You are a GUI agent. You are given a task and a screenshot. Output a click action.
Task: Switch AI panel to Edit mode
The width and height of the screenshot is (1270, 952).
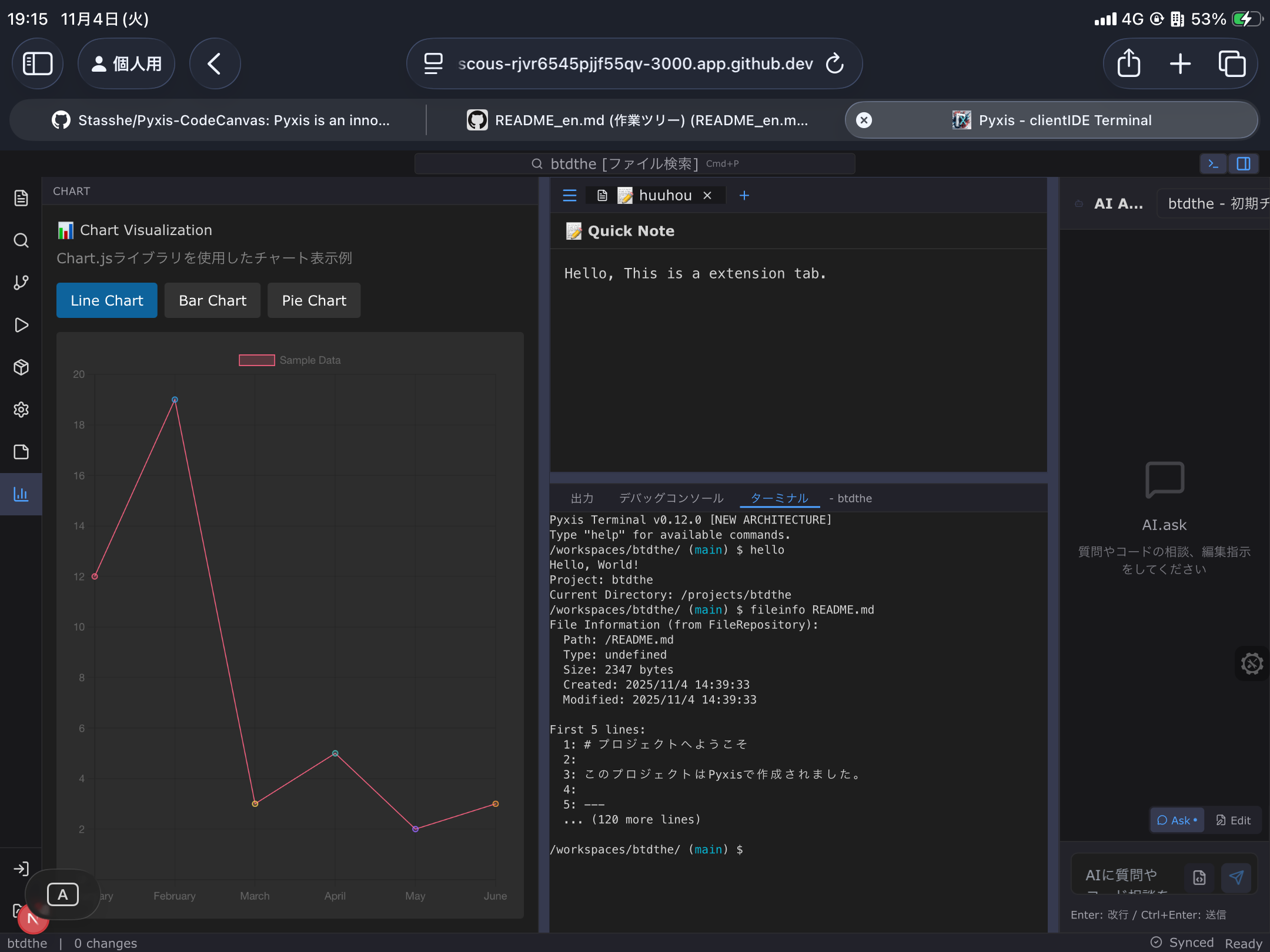[1233, 820]
